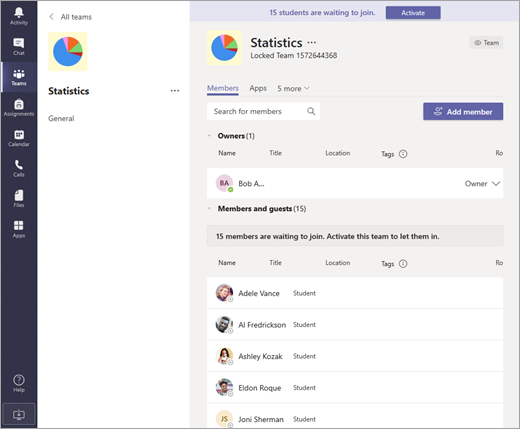Click the Activate button in banner

(x=413, y=13)
